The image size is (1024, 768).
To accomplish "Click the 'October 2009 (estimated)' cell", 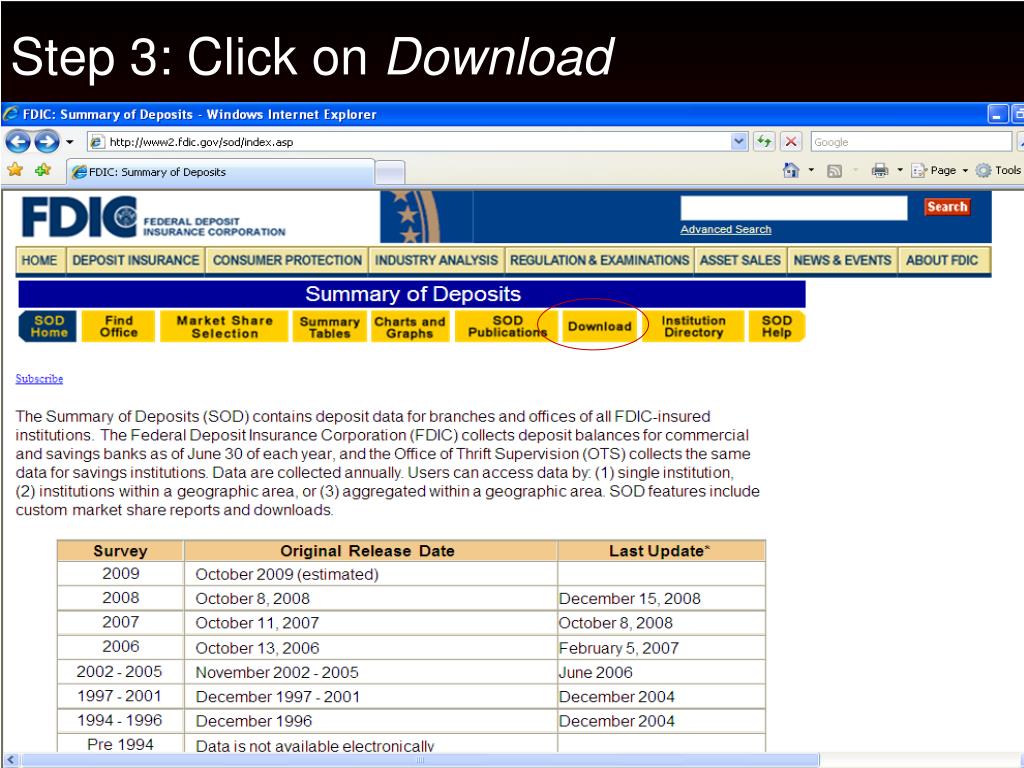I will click(371, 574).
